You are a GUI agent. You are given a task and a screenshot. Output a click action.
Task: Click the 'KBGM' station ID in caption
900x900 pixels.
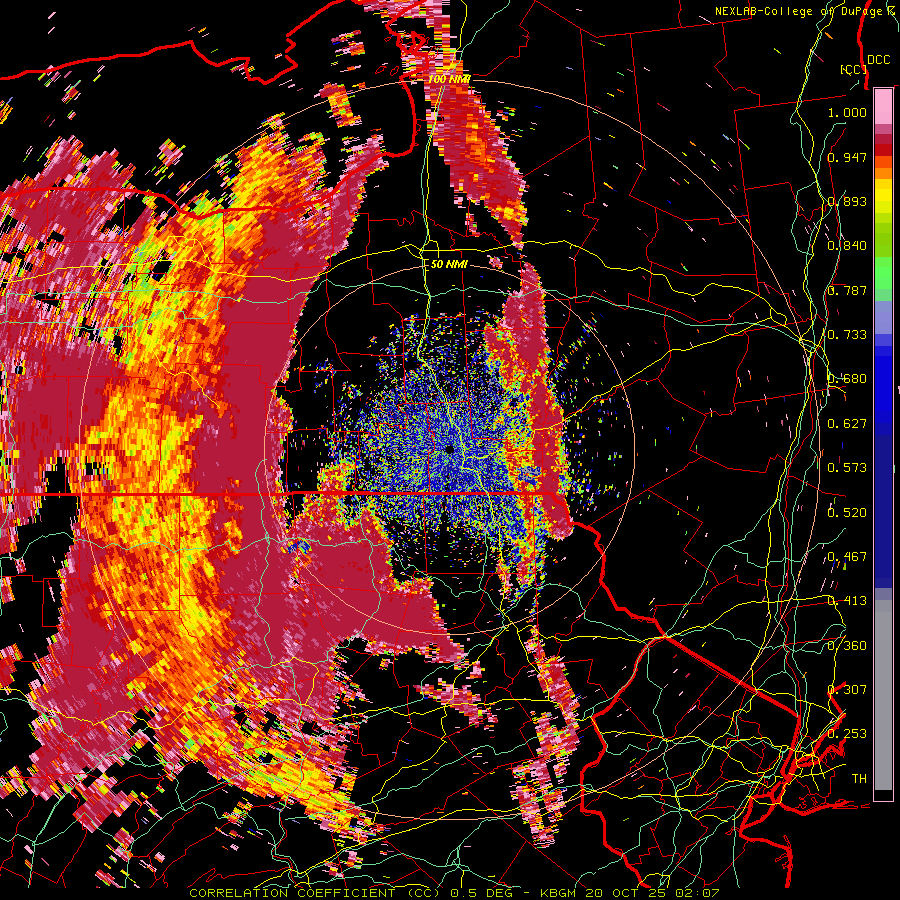(557, 893)
